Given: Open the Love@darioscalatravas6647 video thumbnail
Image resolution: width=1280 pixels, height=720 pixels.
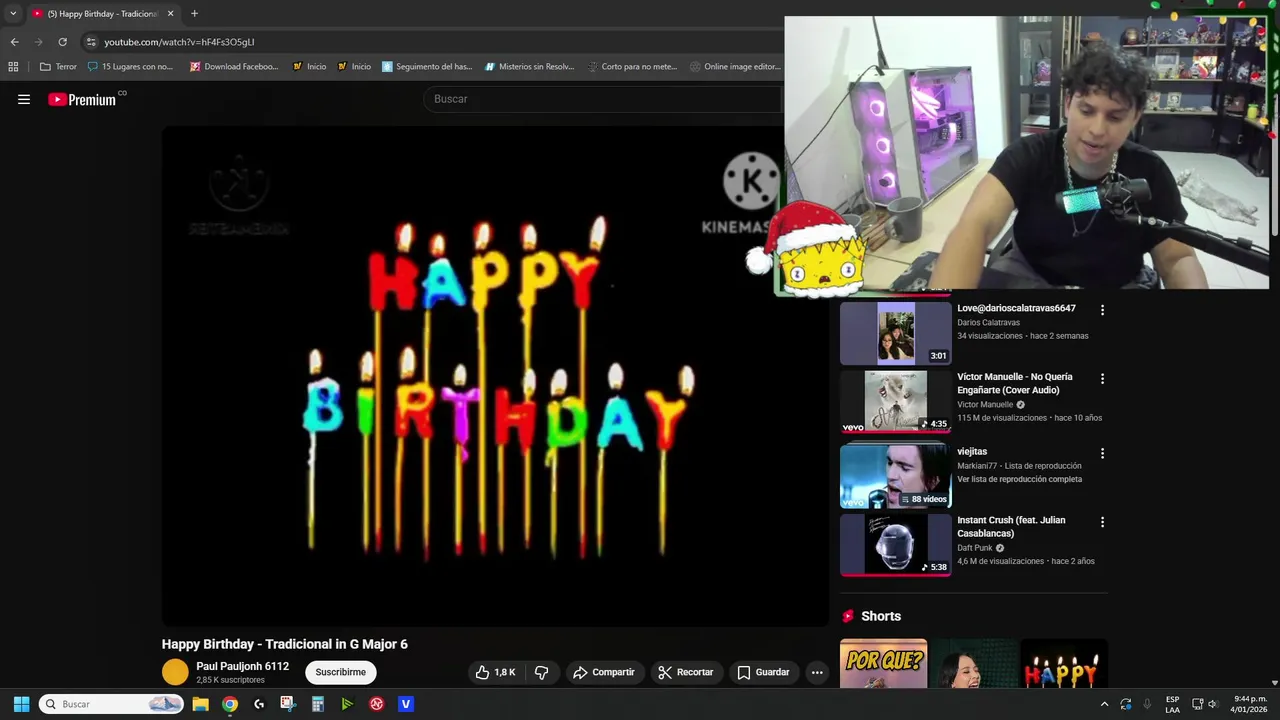Looking at the screenshot, I should pyautogui.click(x=895, y=333).
